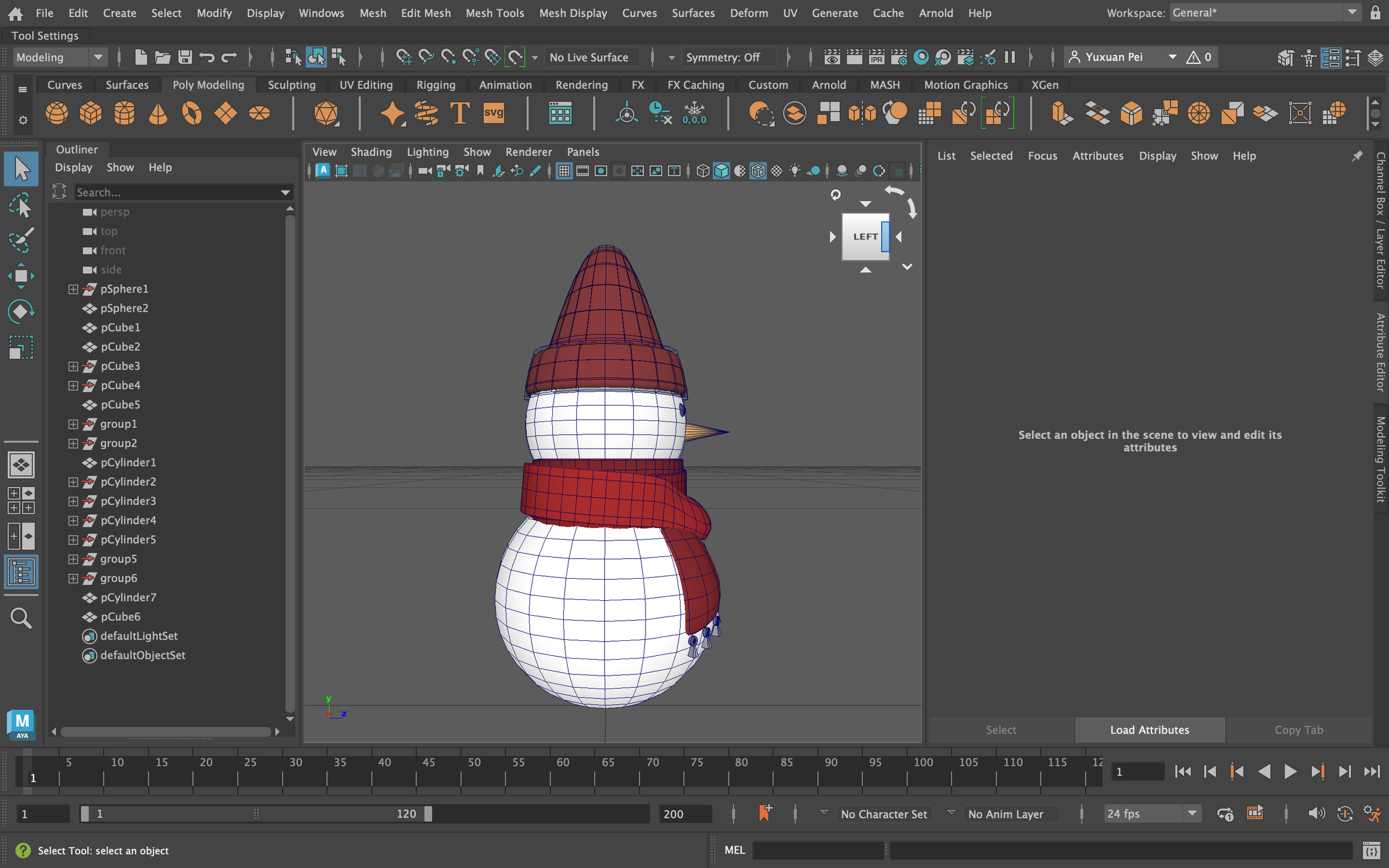Click the Outliner search field
Image resolution: width=1389 pixels, height=868 pixels.
(175, 192)
